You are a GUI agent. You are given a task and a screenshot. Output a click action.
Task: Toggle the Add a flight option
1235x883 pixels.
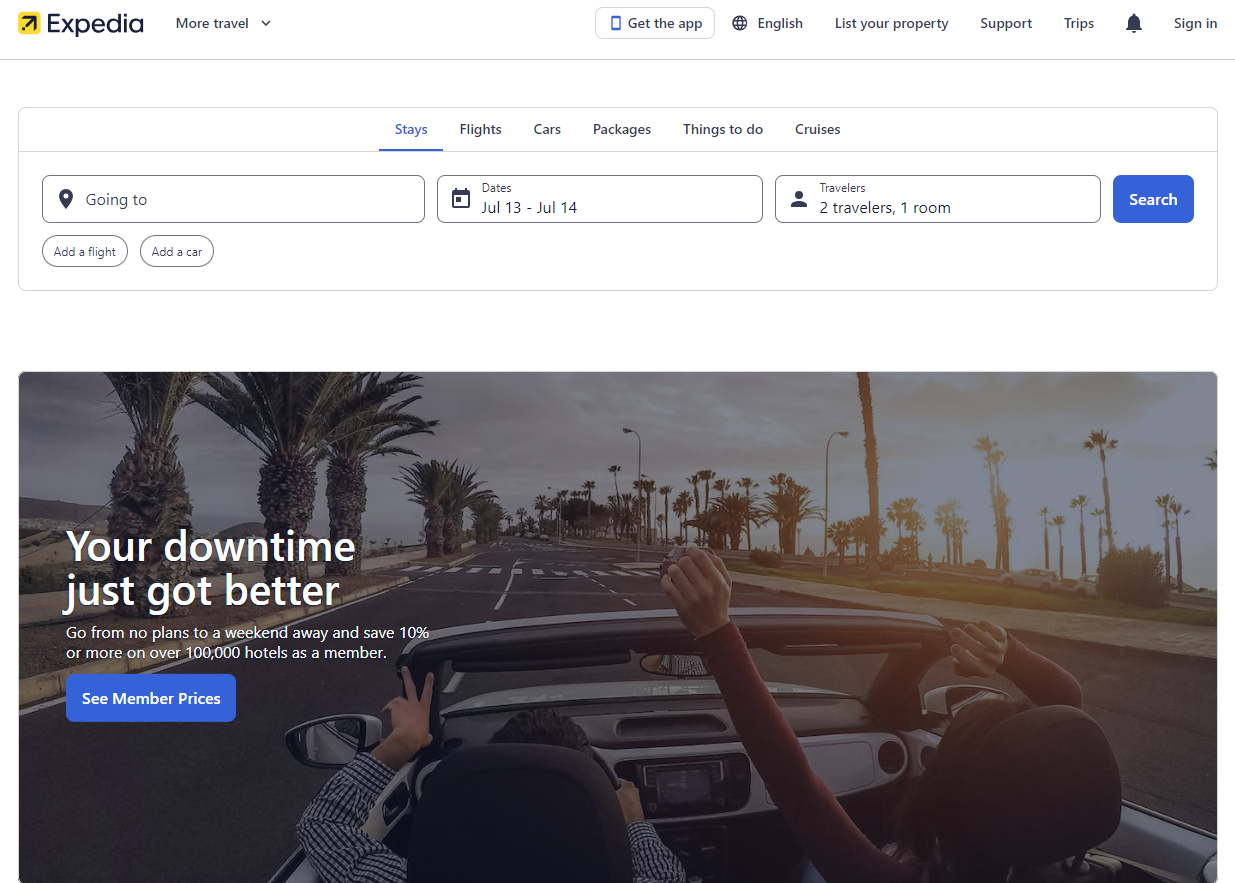point(85,252)
